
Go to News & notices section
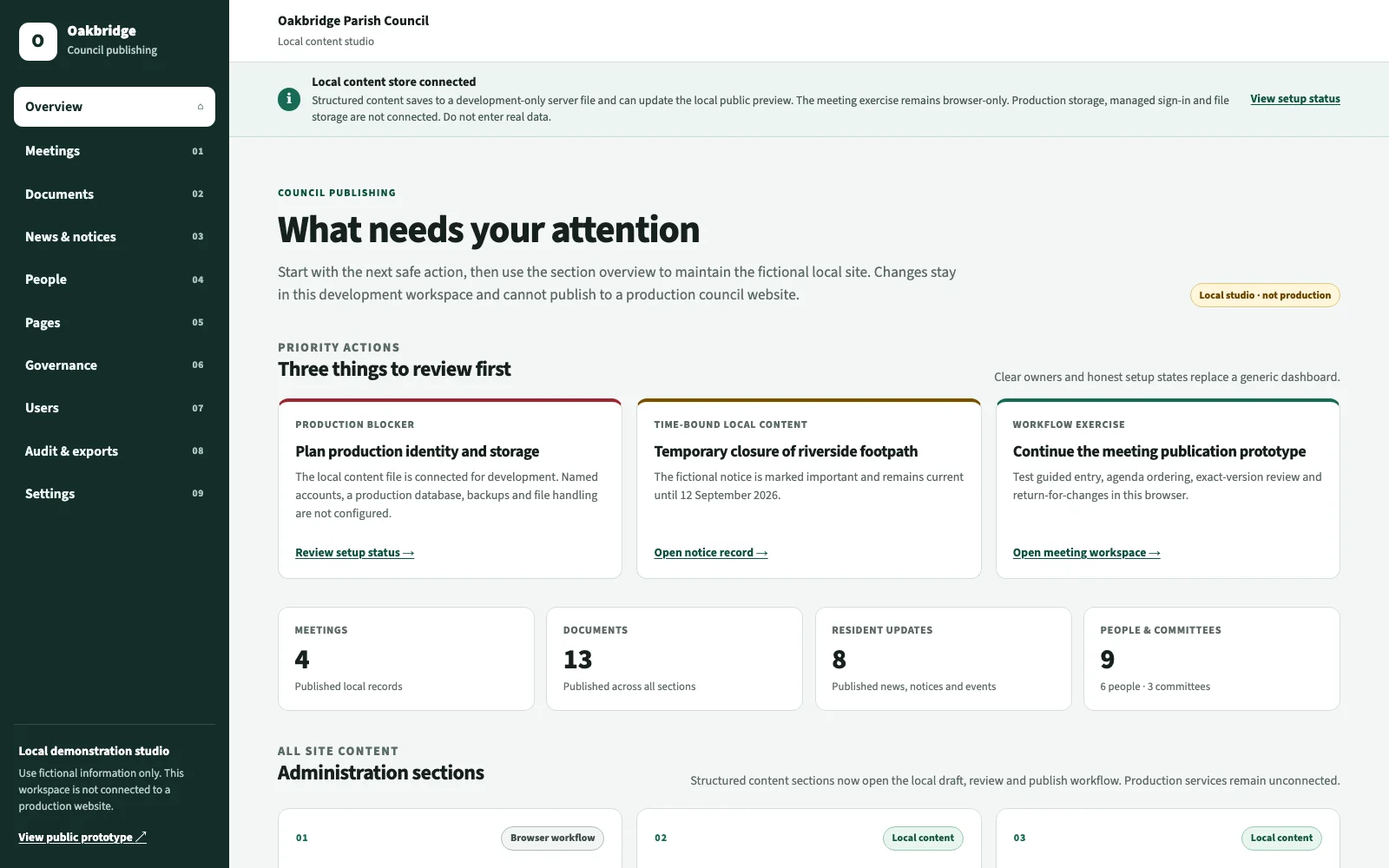click(115, 236)
